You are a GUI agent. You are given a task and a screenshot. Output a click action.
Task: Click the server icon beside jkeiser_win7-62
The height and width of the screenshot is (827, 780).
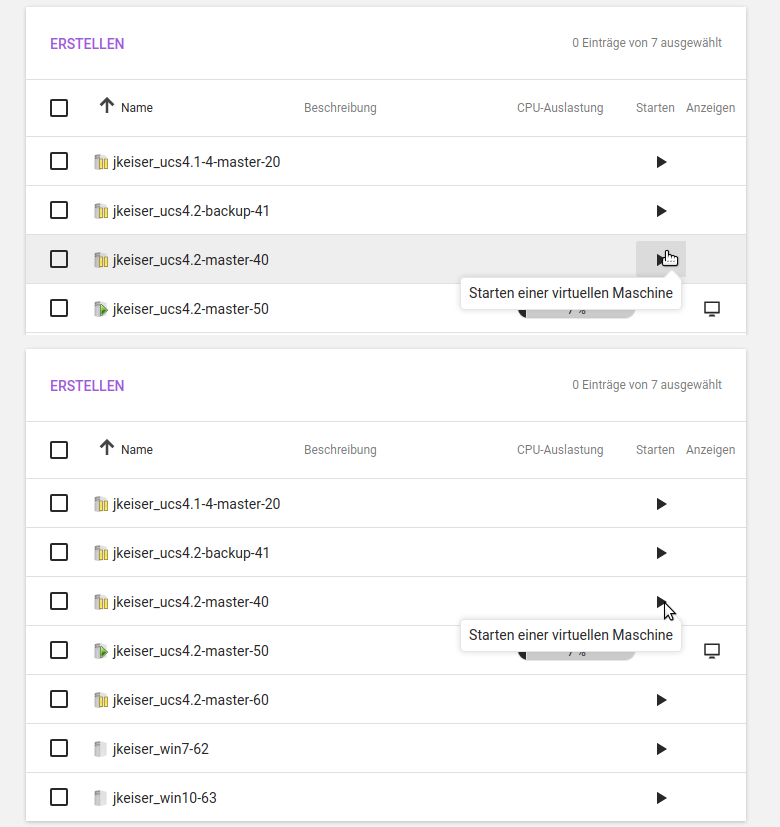(100, 749)
